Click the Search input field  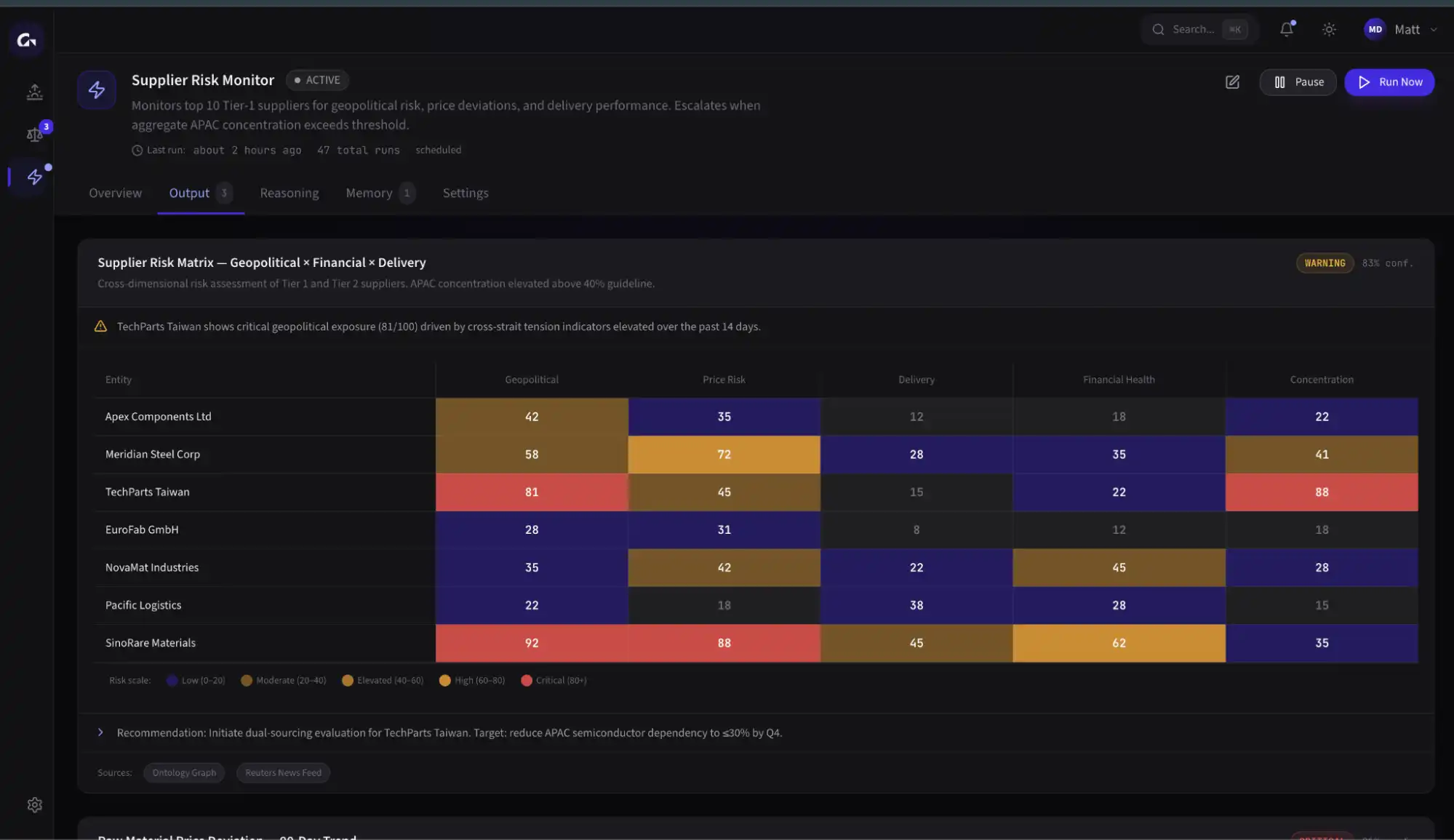pyautogui.click(x=1193, y=30)
